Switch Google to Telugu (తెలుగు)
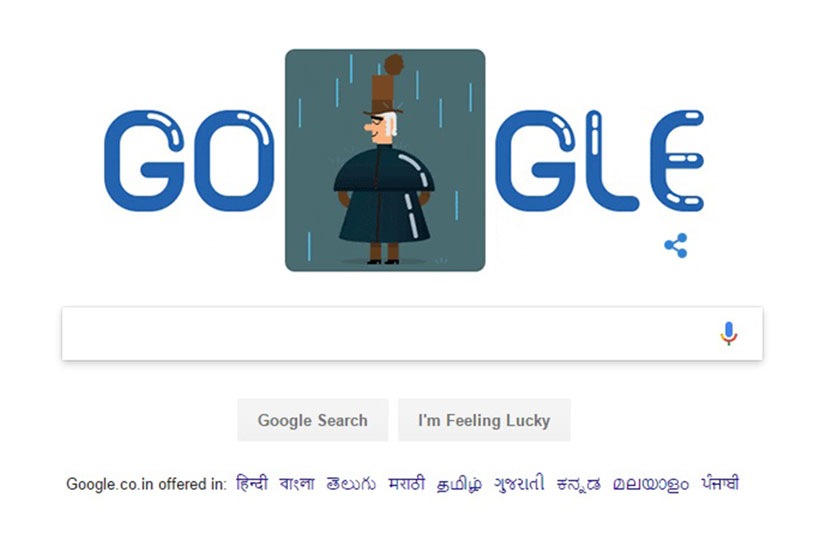This screenshot has width=830, height=553. [351, 484]
